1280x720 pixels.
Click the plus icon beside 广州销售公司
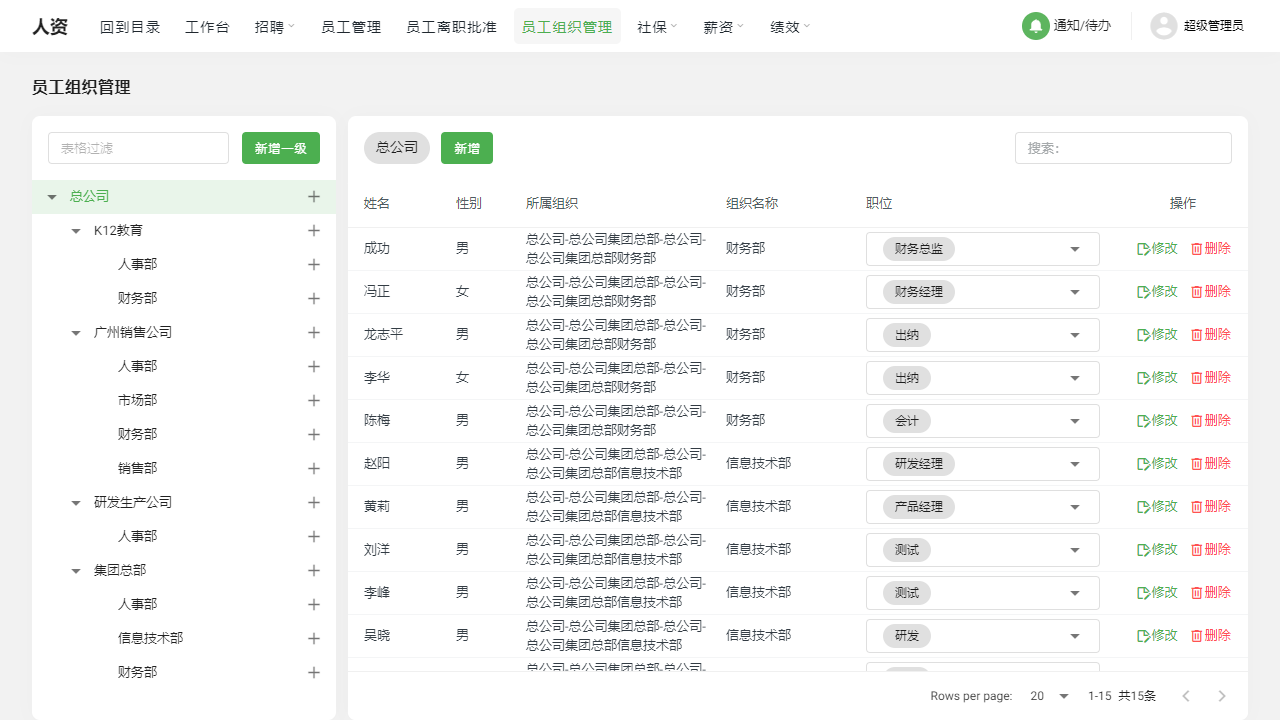click(314, 331)
